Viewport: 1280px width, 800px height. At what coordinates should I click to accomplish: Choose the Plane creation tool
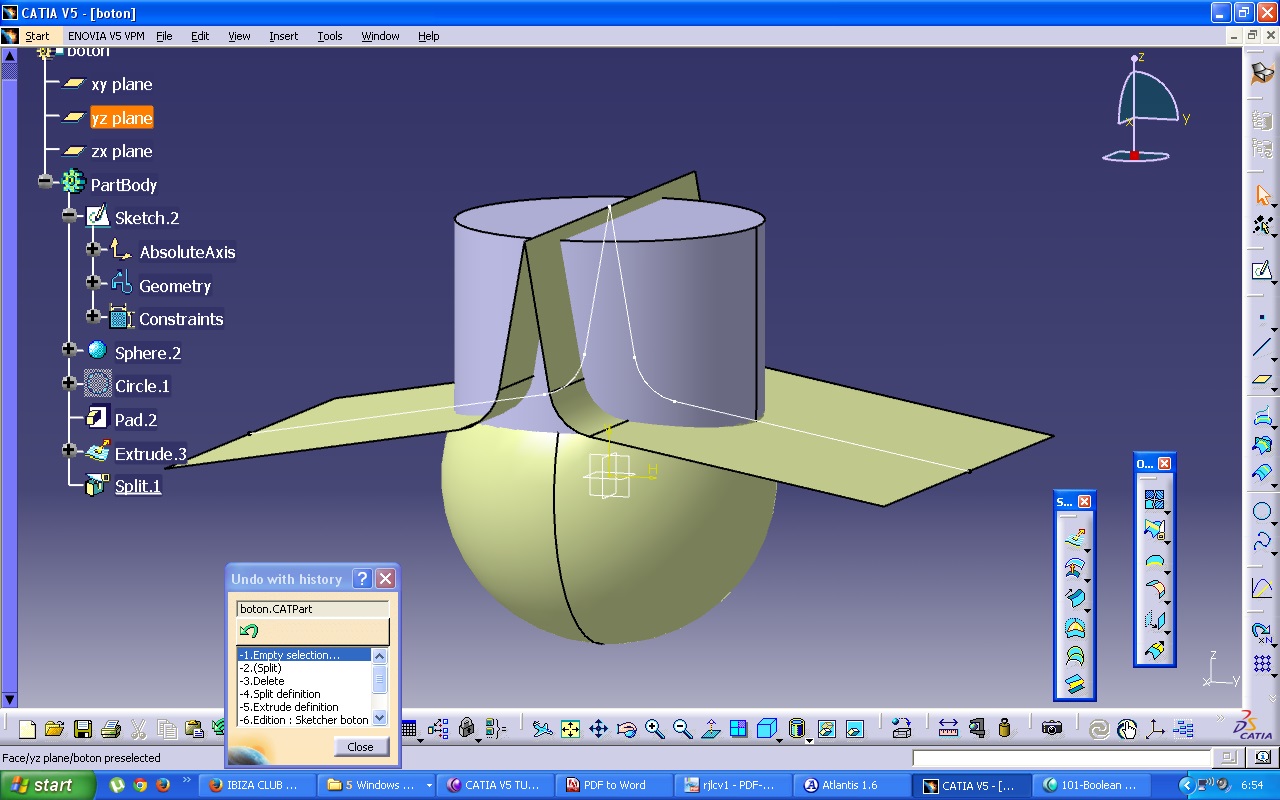coord(1262,380)
